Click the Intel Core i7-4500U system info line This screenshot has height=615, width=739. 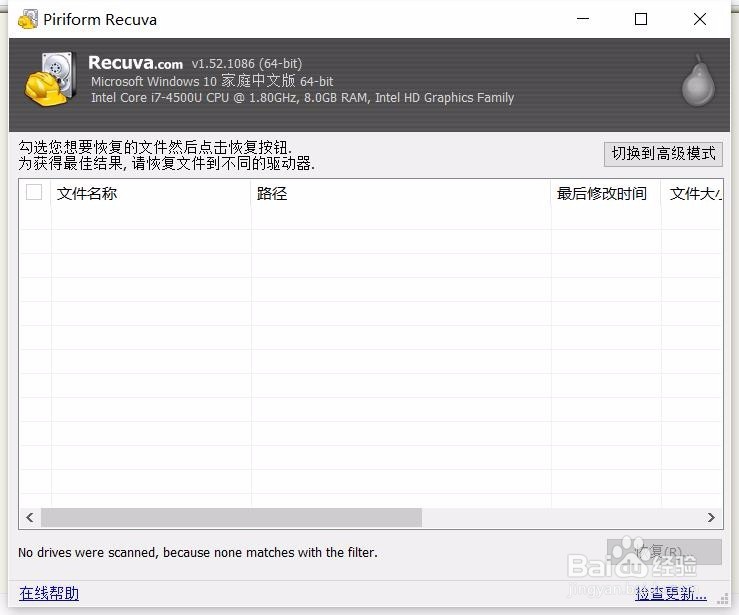[303, 98]
